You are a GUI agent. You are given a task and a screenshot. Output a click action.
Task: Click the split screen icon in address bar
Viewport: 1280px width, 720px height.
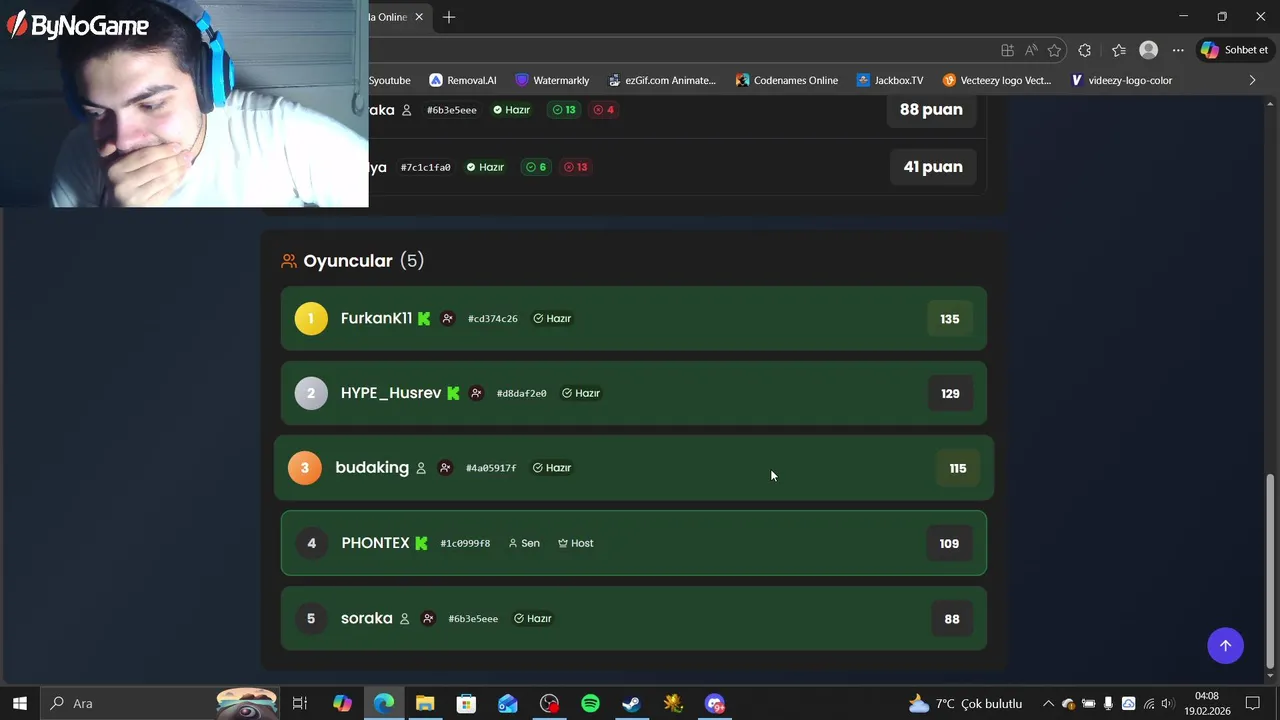pos(1007,50)
